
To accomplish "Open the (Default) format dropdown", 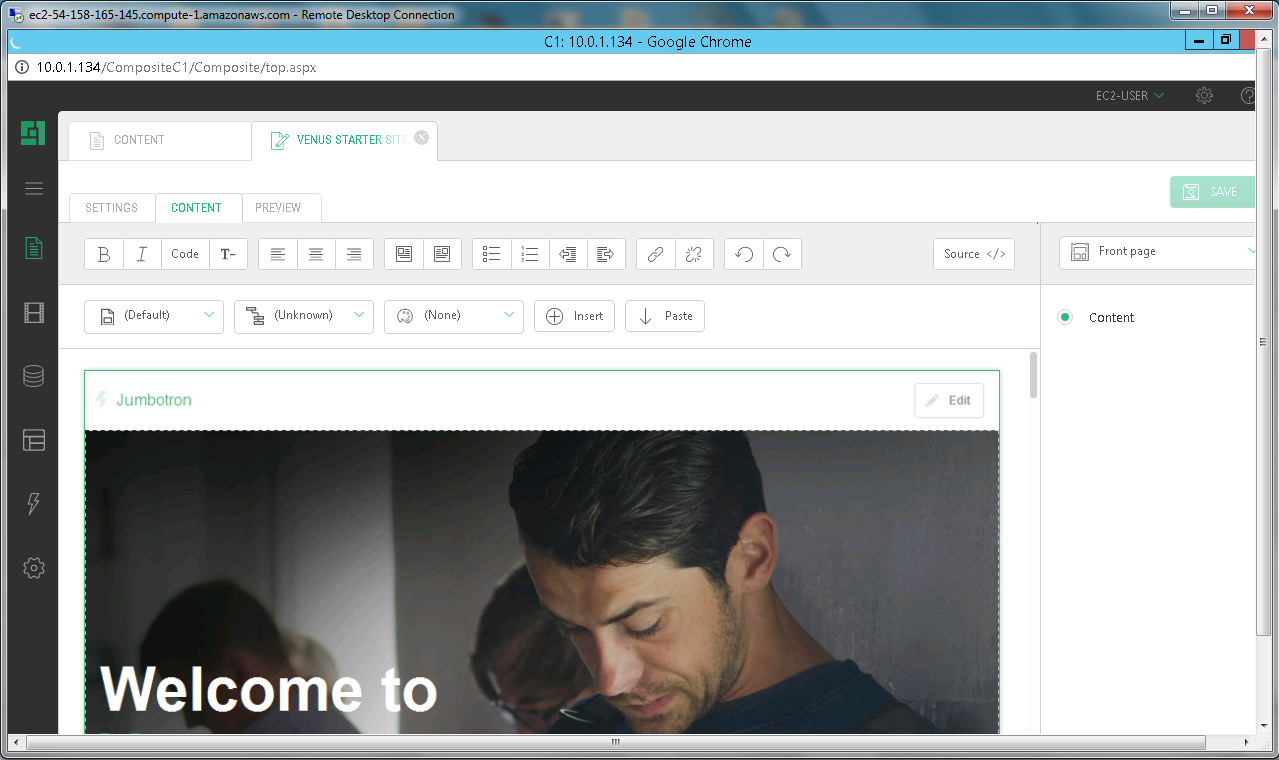I will point(154,316).
